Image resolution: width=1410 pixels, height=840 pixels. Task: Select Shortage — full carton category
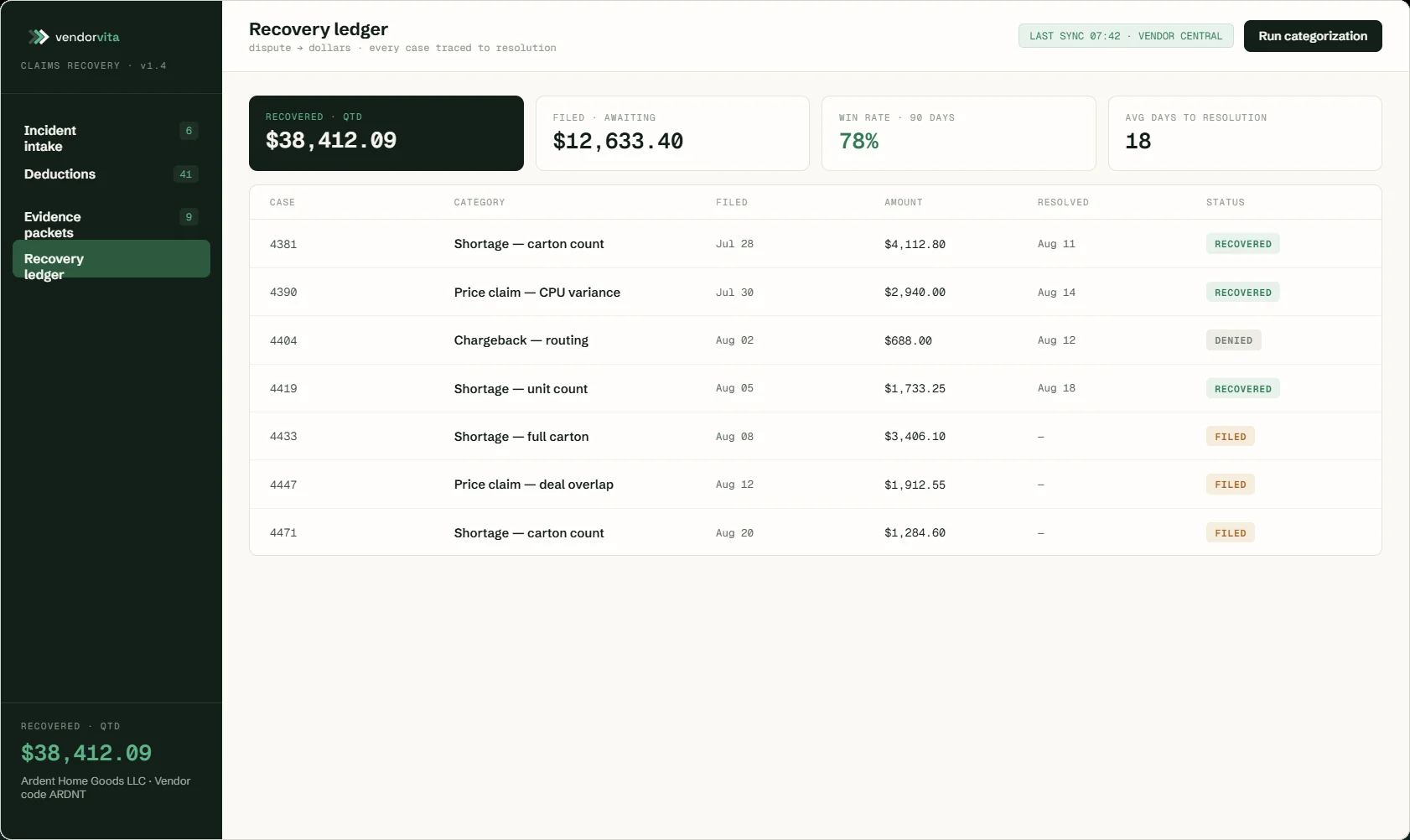click(x=521, y=437)
